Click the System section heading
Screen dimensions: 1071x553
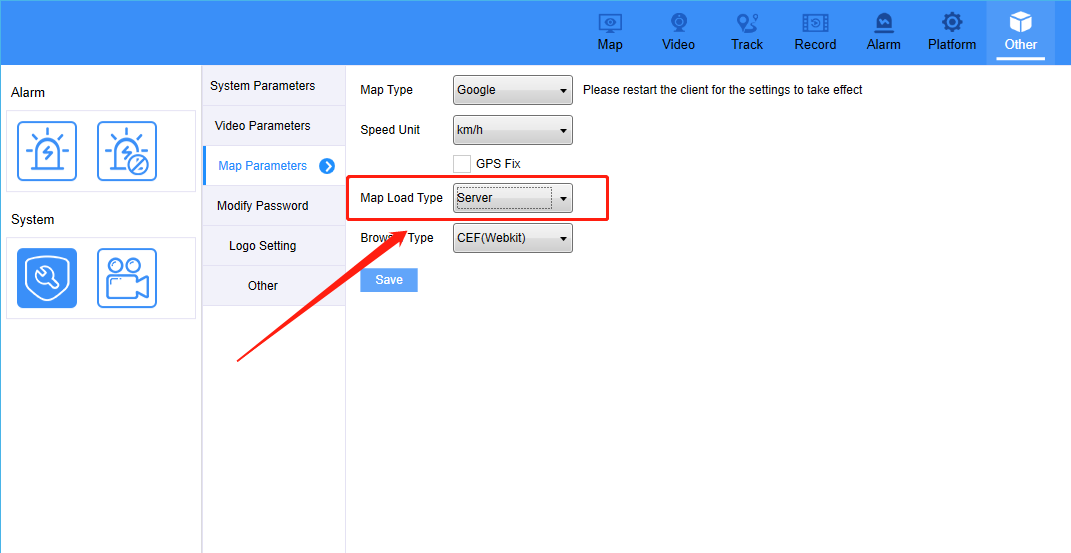(32, 220)
